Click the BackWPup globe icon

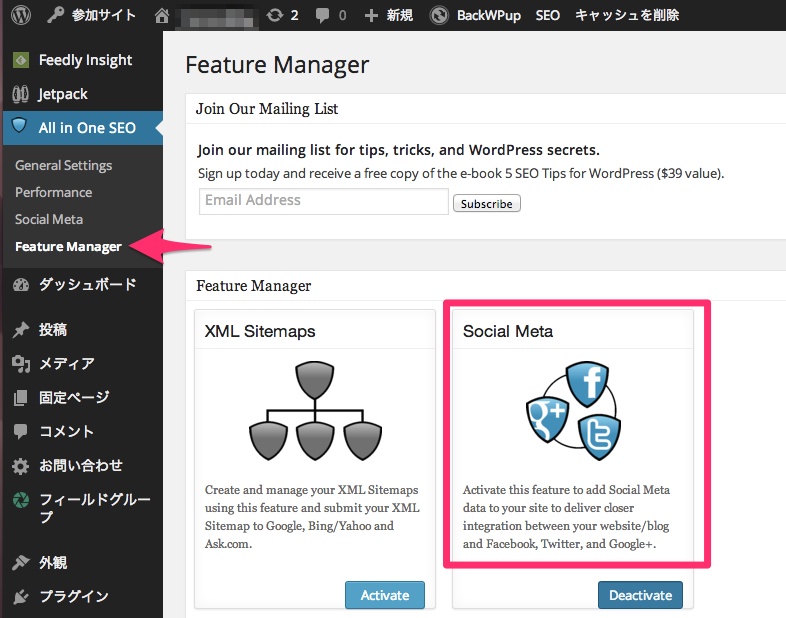(x=439, y=15)
